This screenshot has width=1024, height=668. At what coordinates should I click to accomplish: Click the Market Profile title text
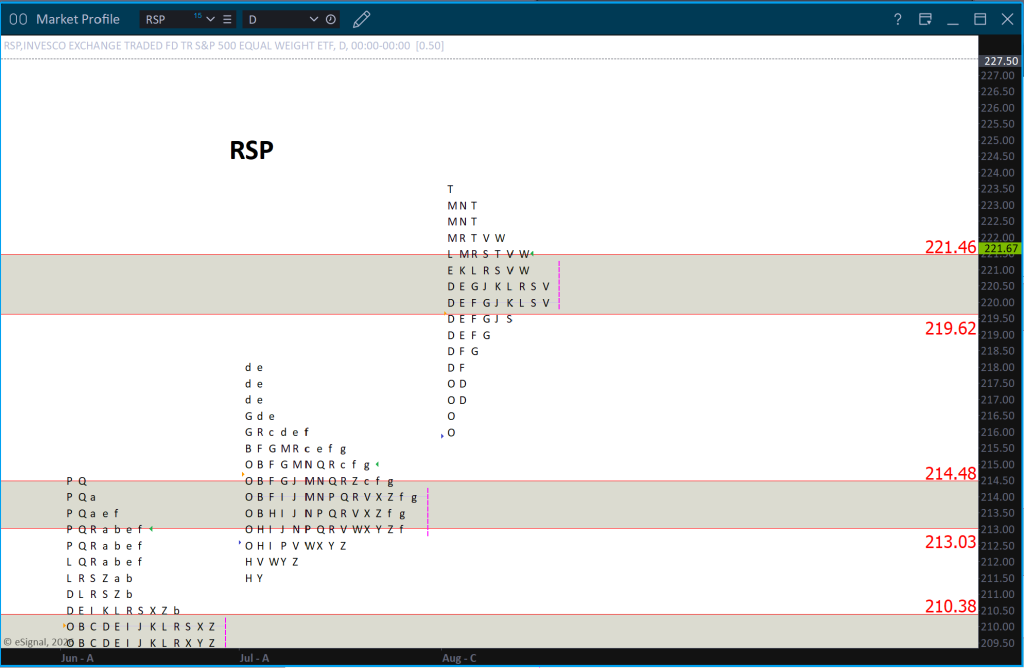coord(78,19)
